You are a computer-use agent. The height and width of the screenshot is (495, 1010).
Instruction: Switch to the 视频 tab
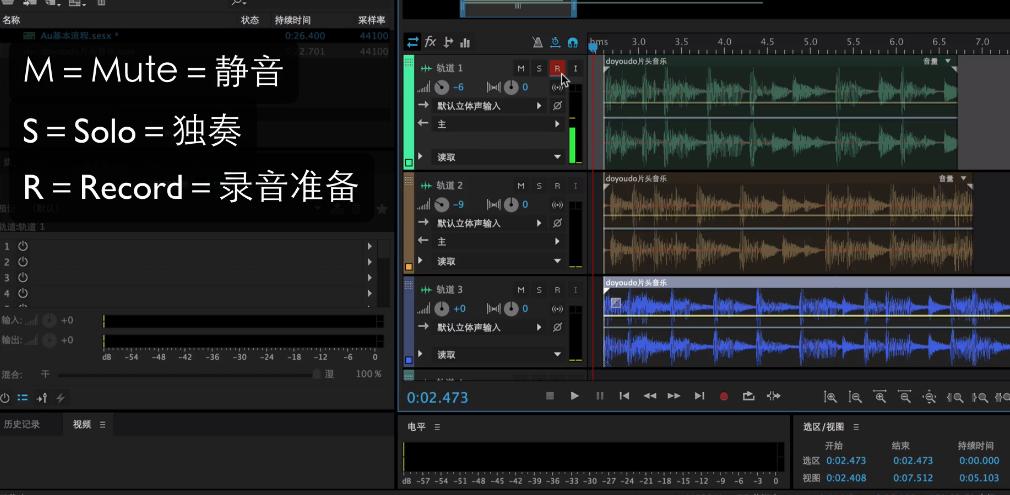click(x=82, y=424)
